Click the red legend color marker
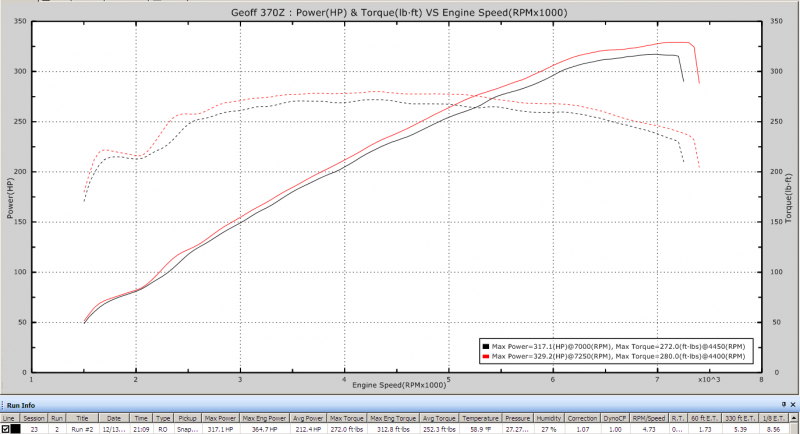 tap(486, 356)
